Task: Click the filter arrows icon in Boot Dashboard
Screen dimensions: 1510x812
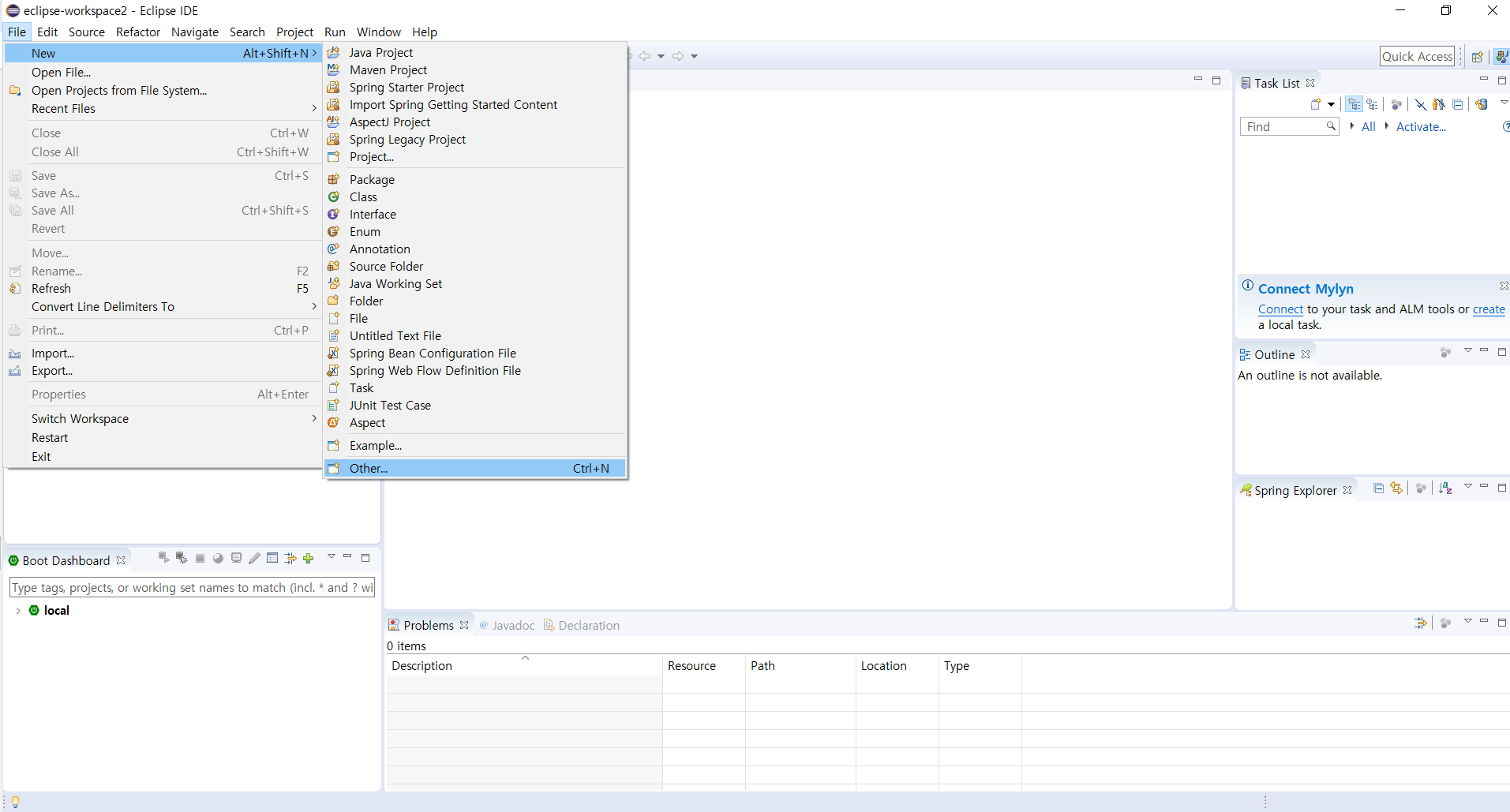Action: (x=290, y=558)
